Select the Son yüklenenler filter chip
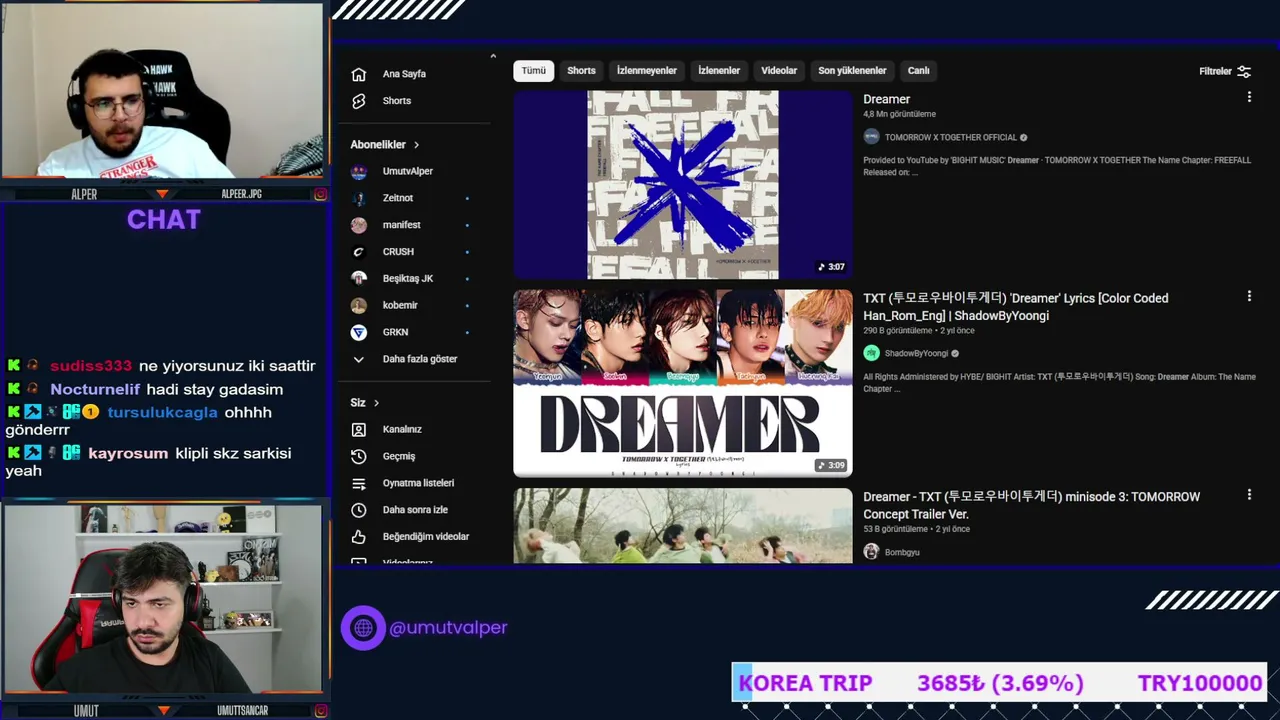 (x=852, y=71)
